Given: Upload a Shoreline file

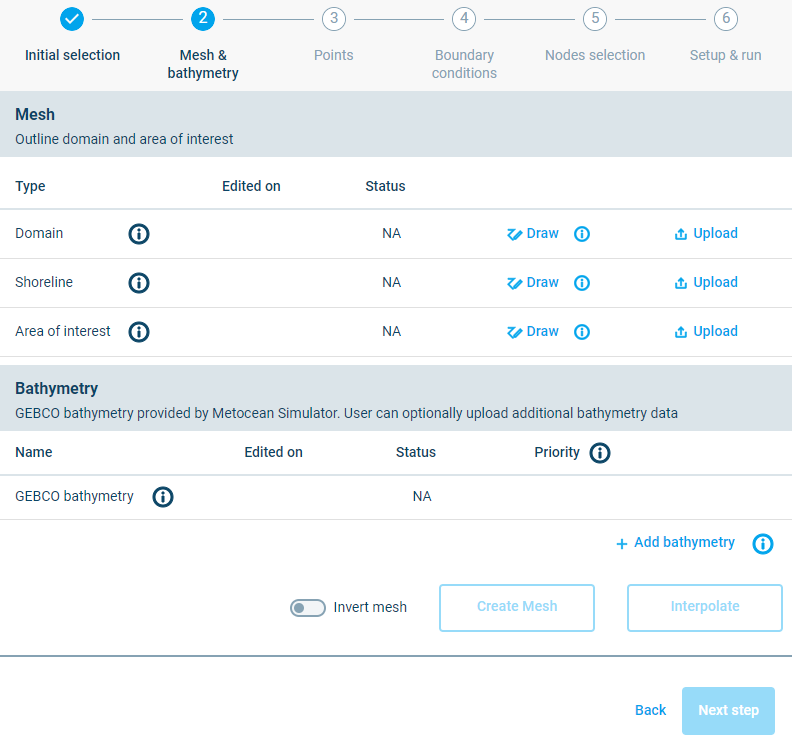Looking at the screenshot, I should (706, 283).
